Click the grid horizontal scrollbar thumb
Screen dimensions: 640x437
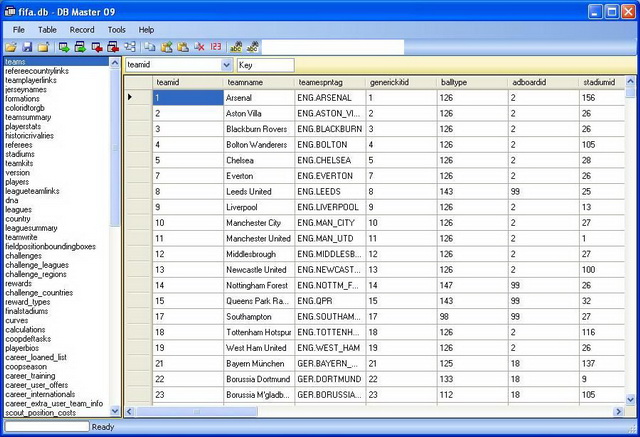pyautogui.click(x=196, y=411)
